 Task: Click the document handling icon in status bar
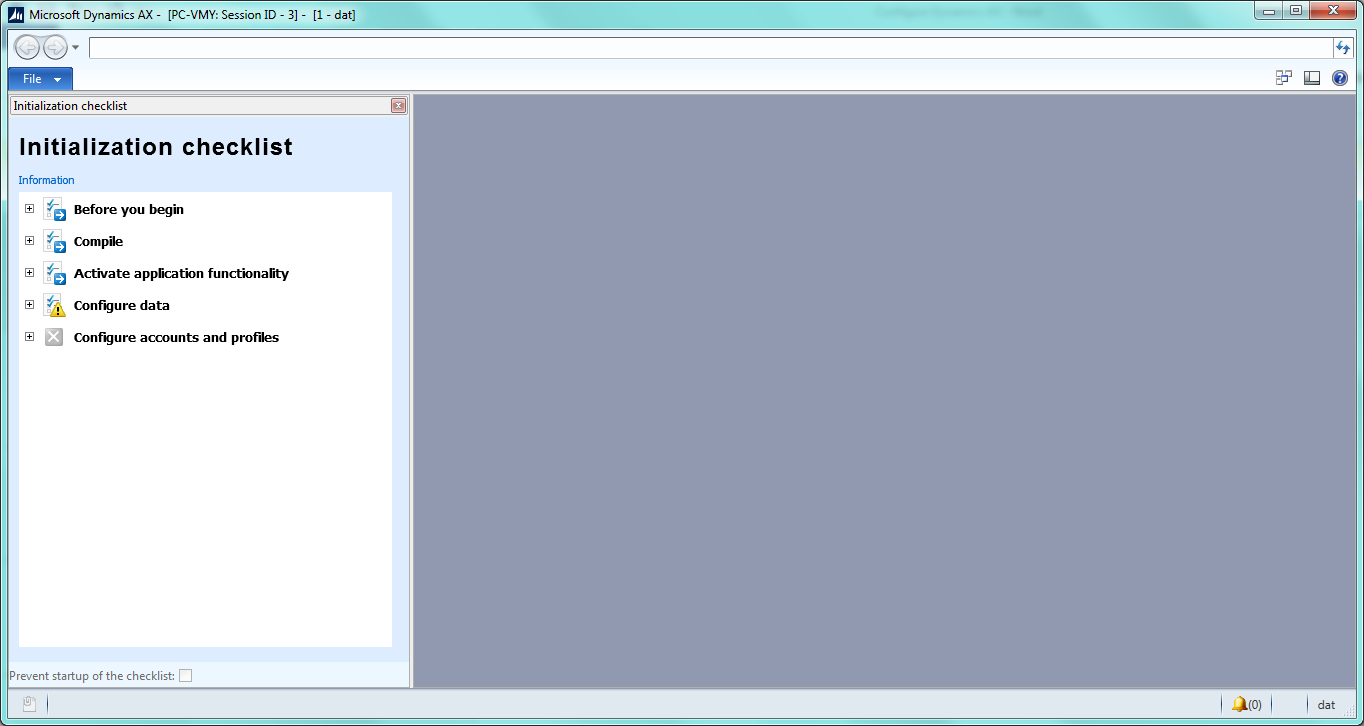tap(29, 704)
